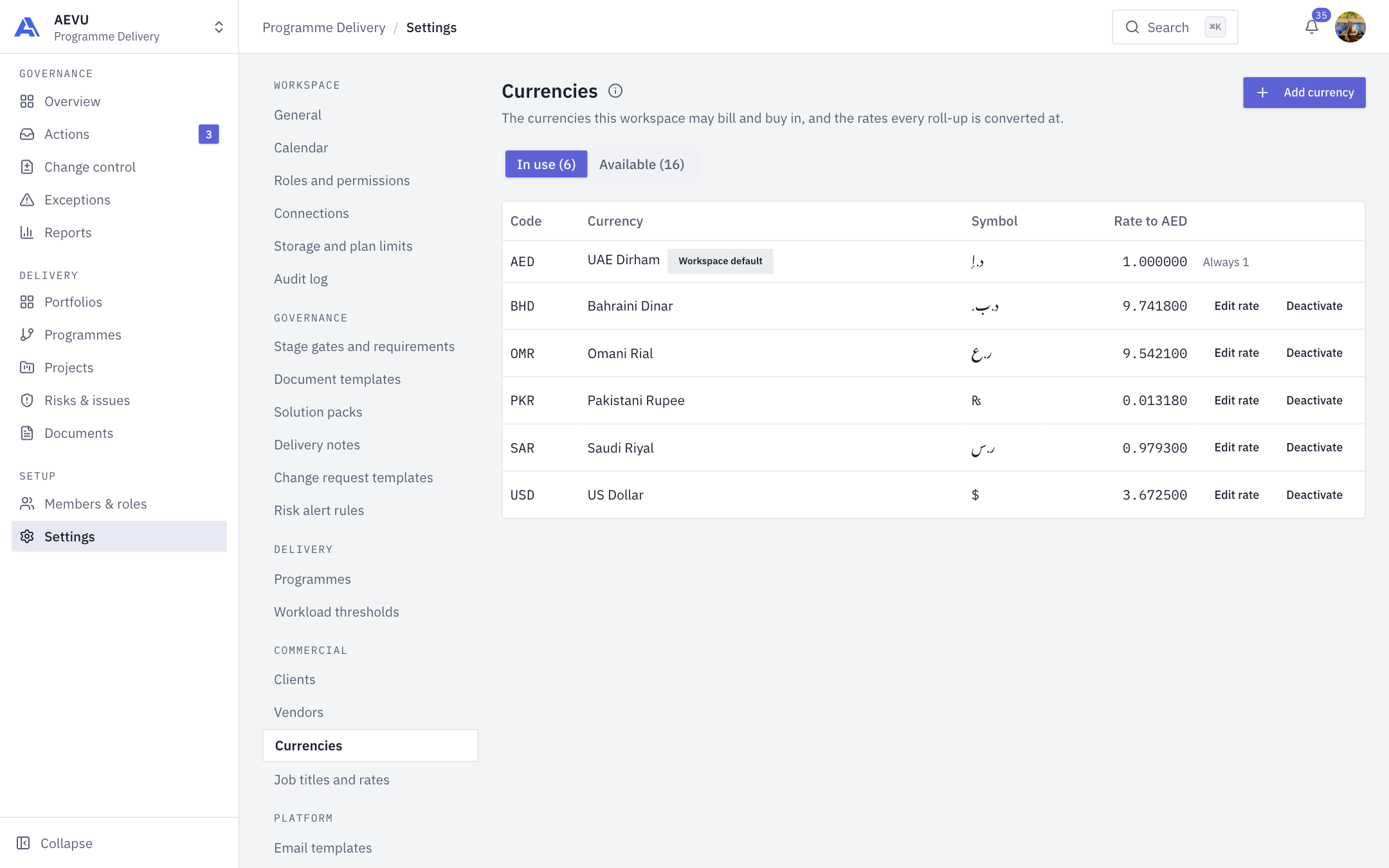Edit rate for US Dollar
1389x868 pixels.
(1237, 495)
